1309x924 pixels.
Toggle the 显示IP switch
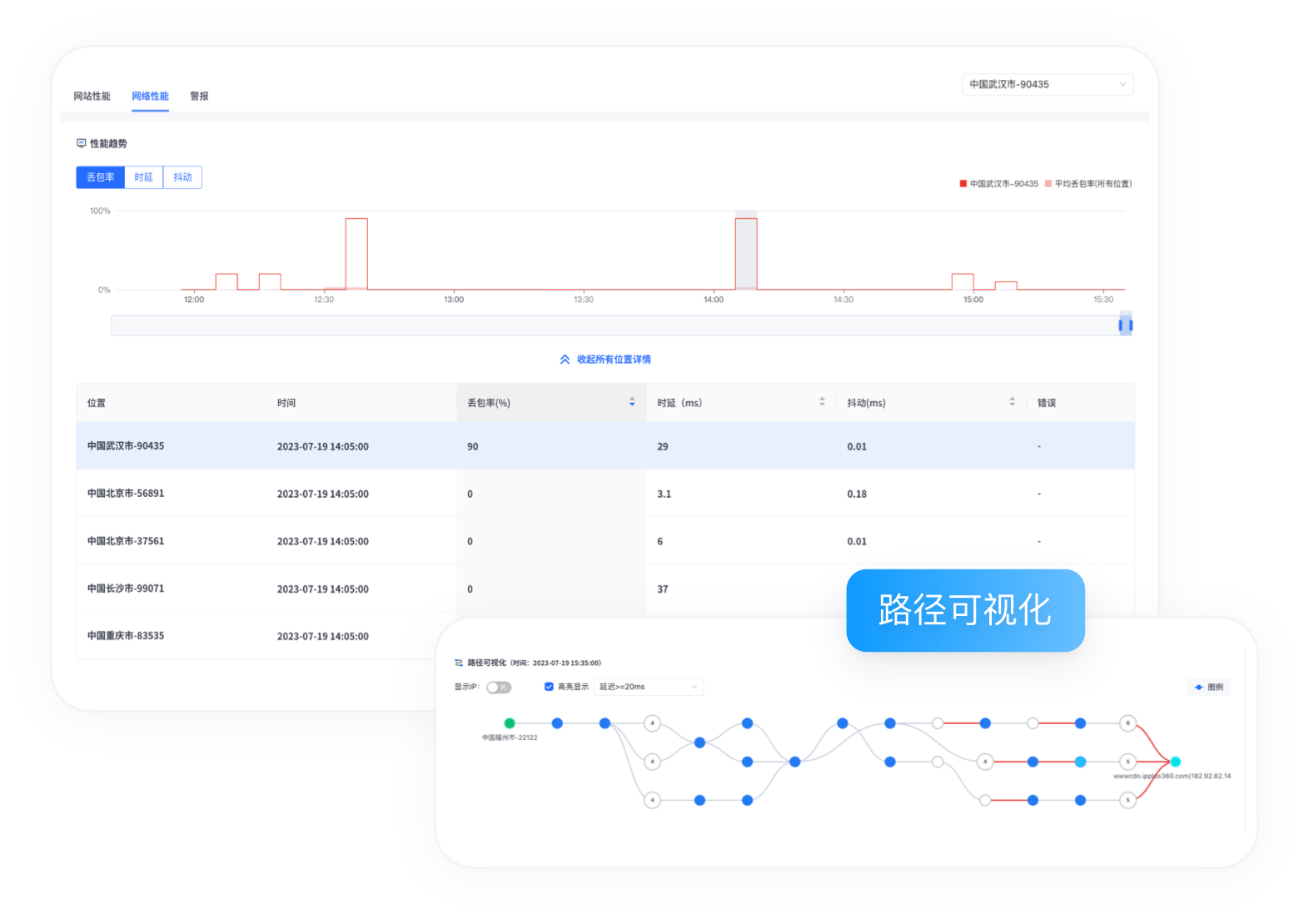(499, 688)
